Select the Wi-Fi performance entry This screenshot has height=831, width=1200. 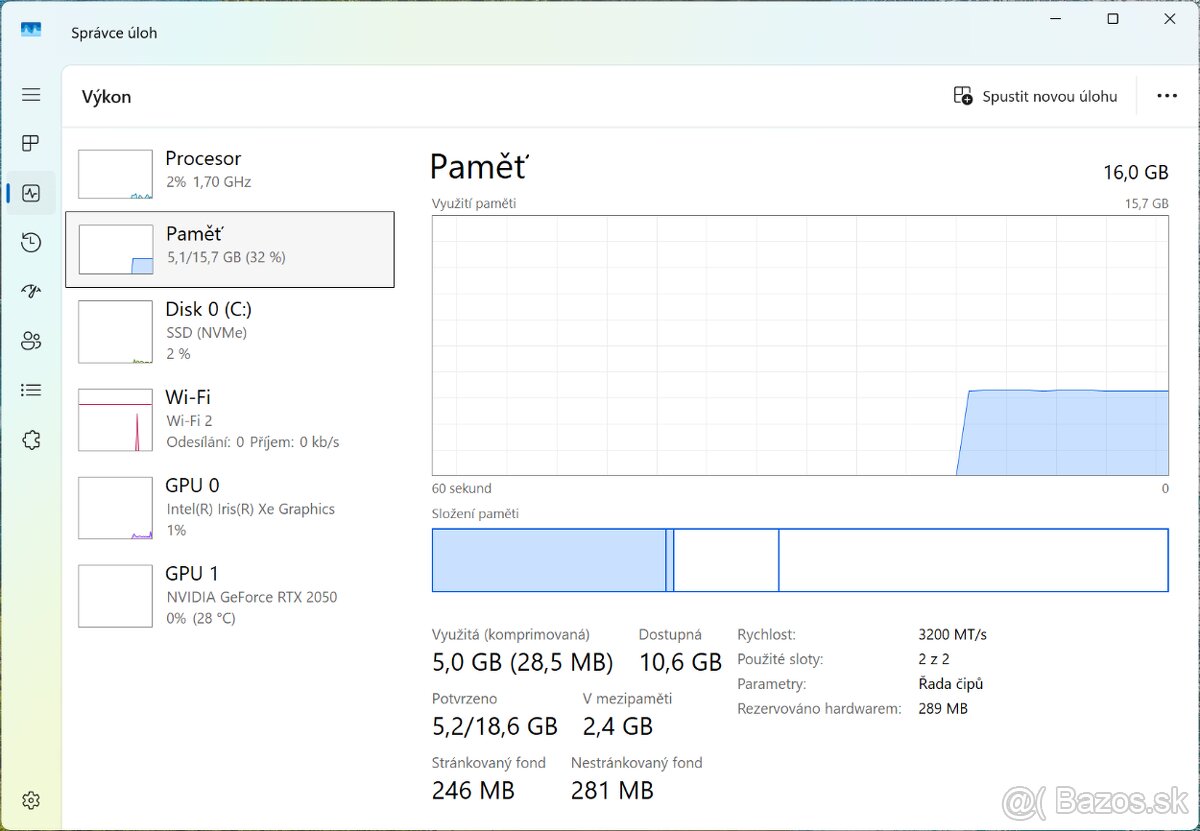point(232,419)
